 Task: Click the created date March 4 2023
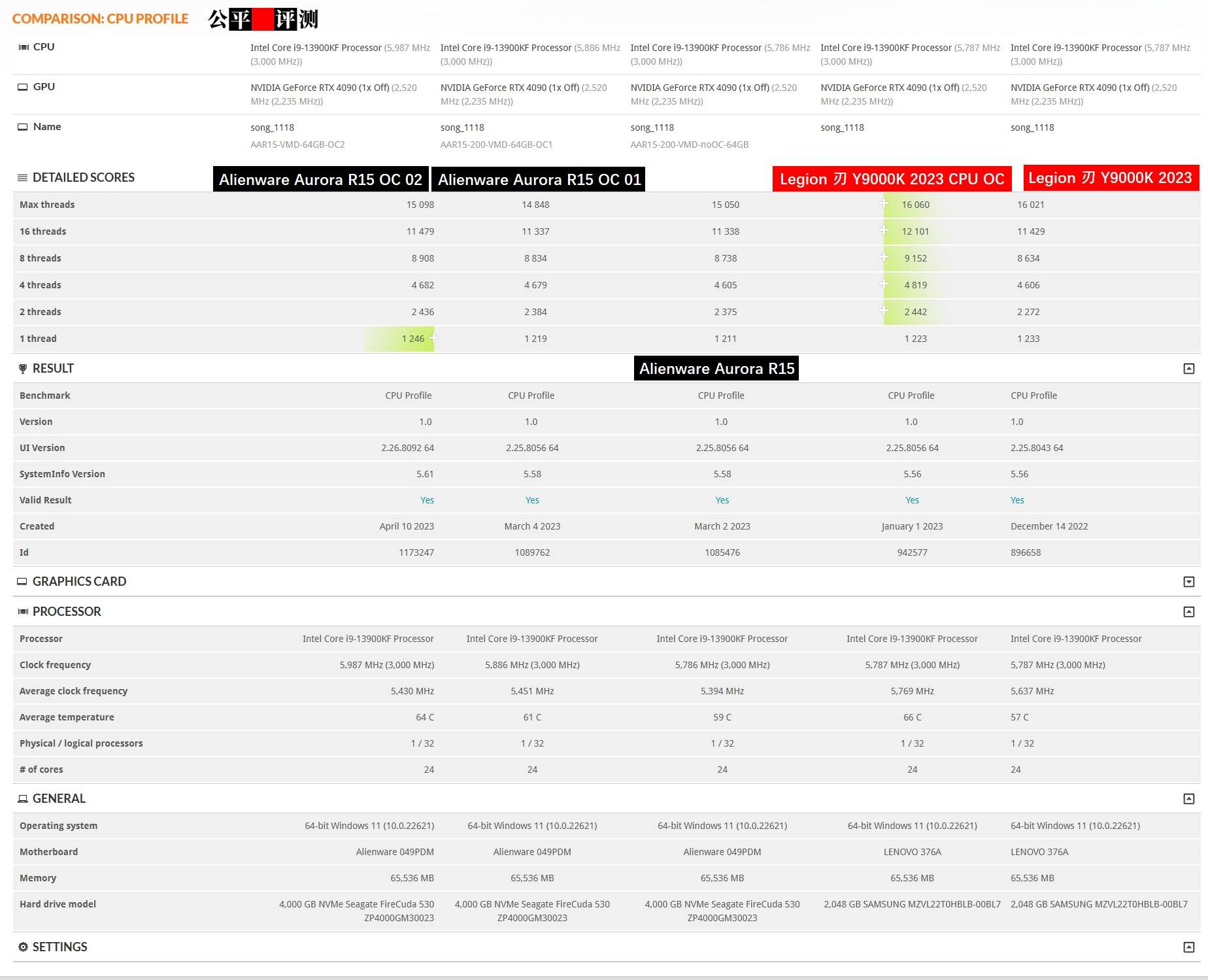coord(532,526)
